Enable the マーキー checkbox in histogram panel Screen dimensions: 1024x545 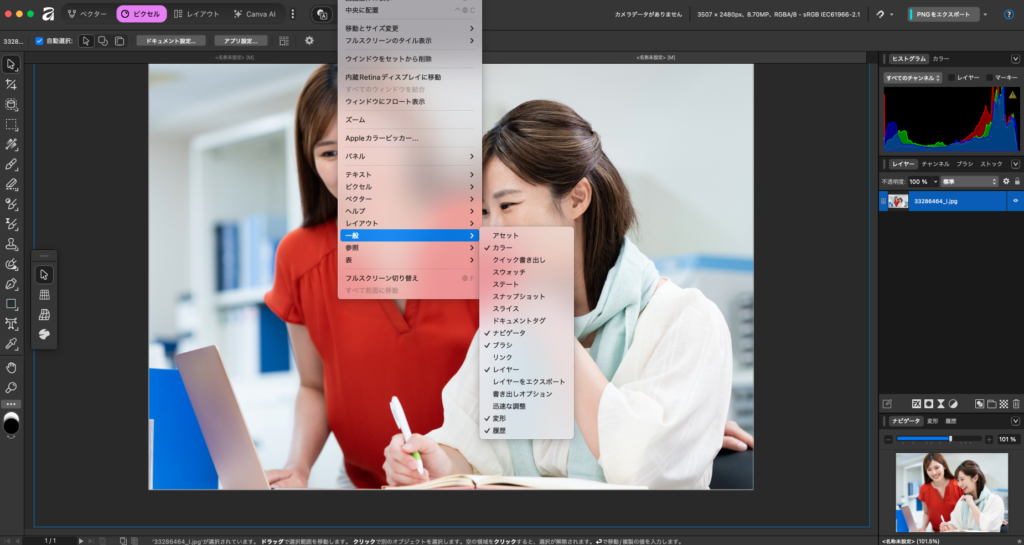[x=990, y=77]
